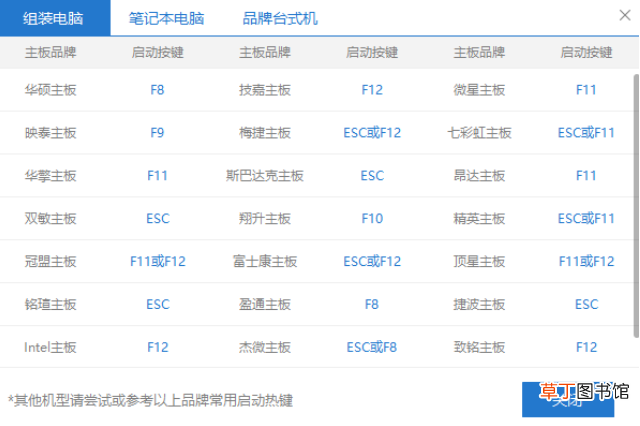Click the Intel主板 brand cell
The image size is (640, 426).
coord(50,347)
